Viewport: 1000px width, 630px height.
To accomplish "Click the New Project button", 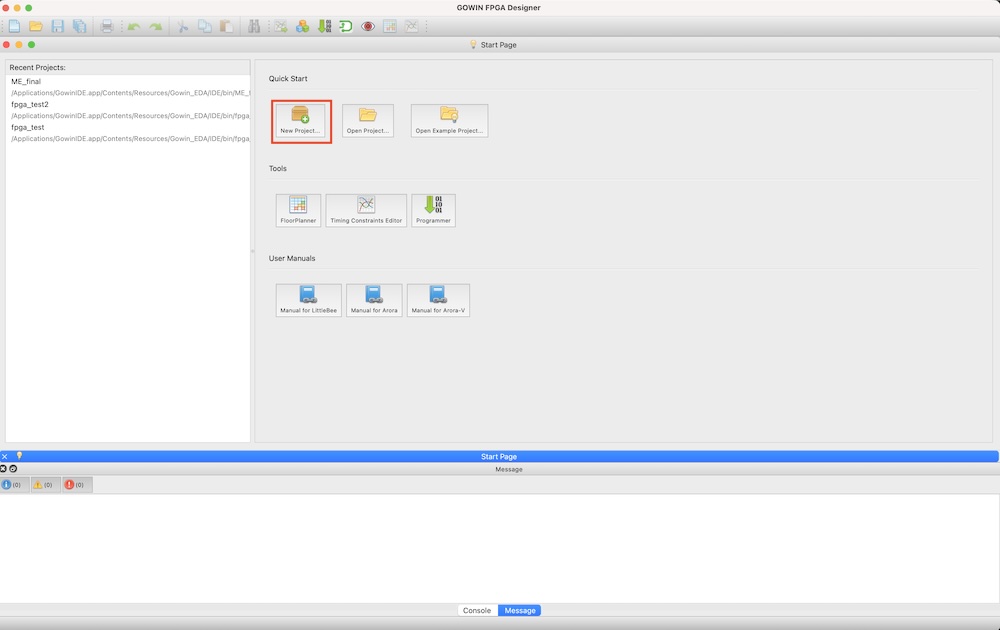I will point(301,120).
